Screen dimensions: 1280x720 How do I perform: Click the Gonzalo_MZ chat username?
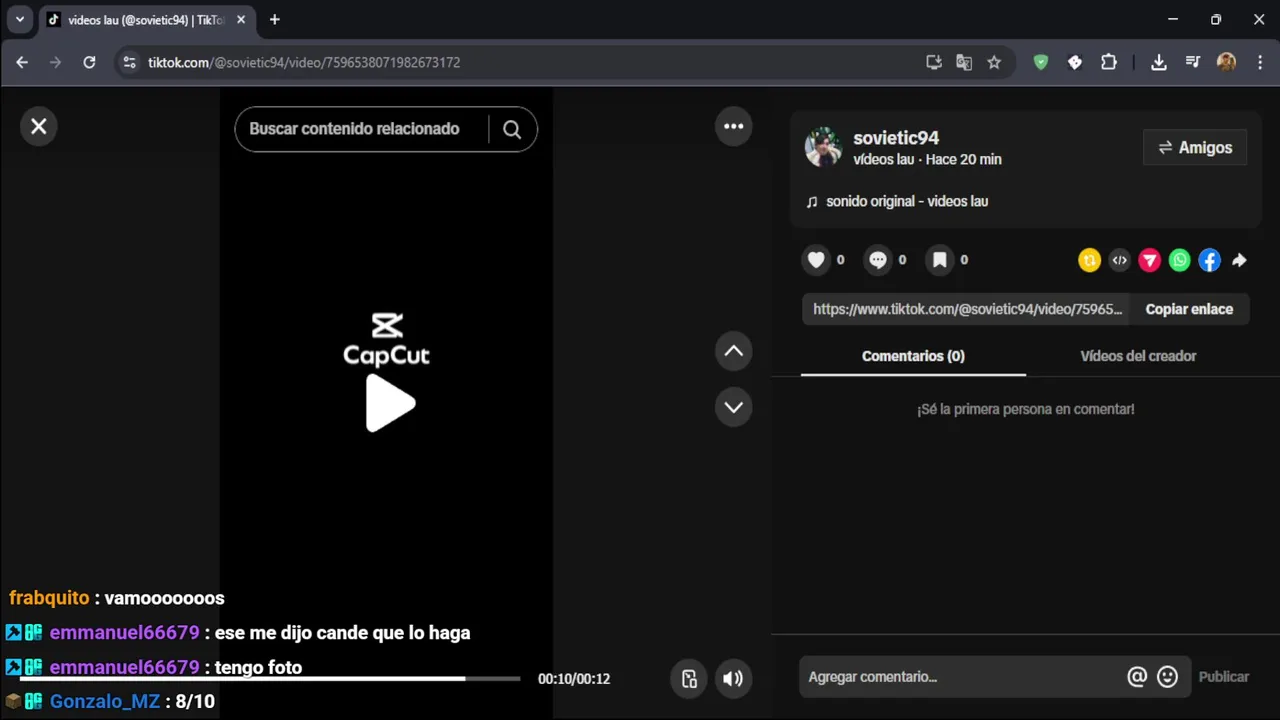coord(105,701)
